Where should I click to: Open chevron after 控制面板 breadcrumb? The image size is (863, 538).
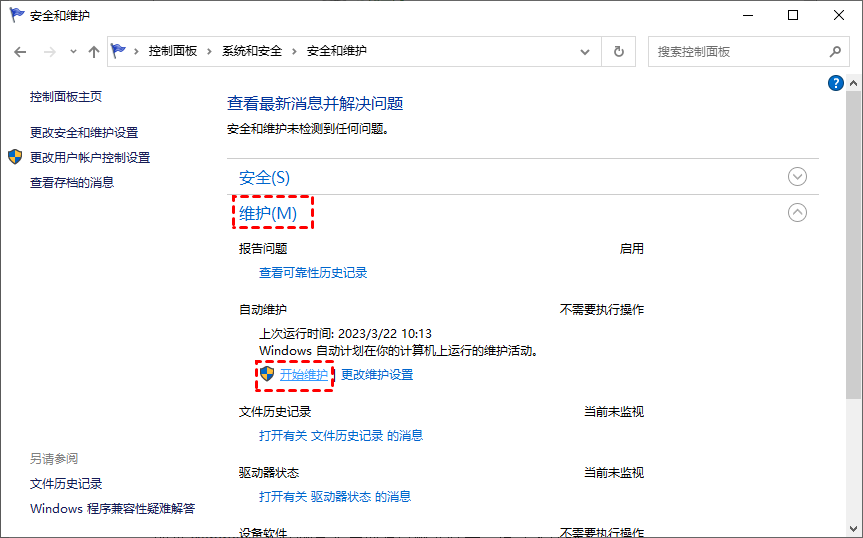(209, 52)
